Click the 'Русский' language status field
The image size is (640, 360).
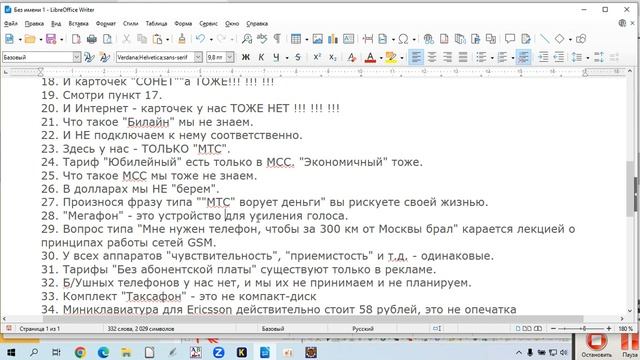362,329
